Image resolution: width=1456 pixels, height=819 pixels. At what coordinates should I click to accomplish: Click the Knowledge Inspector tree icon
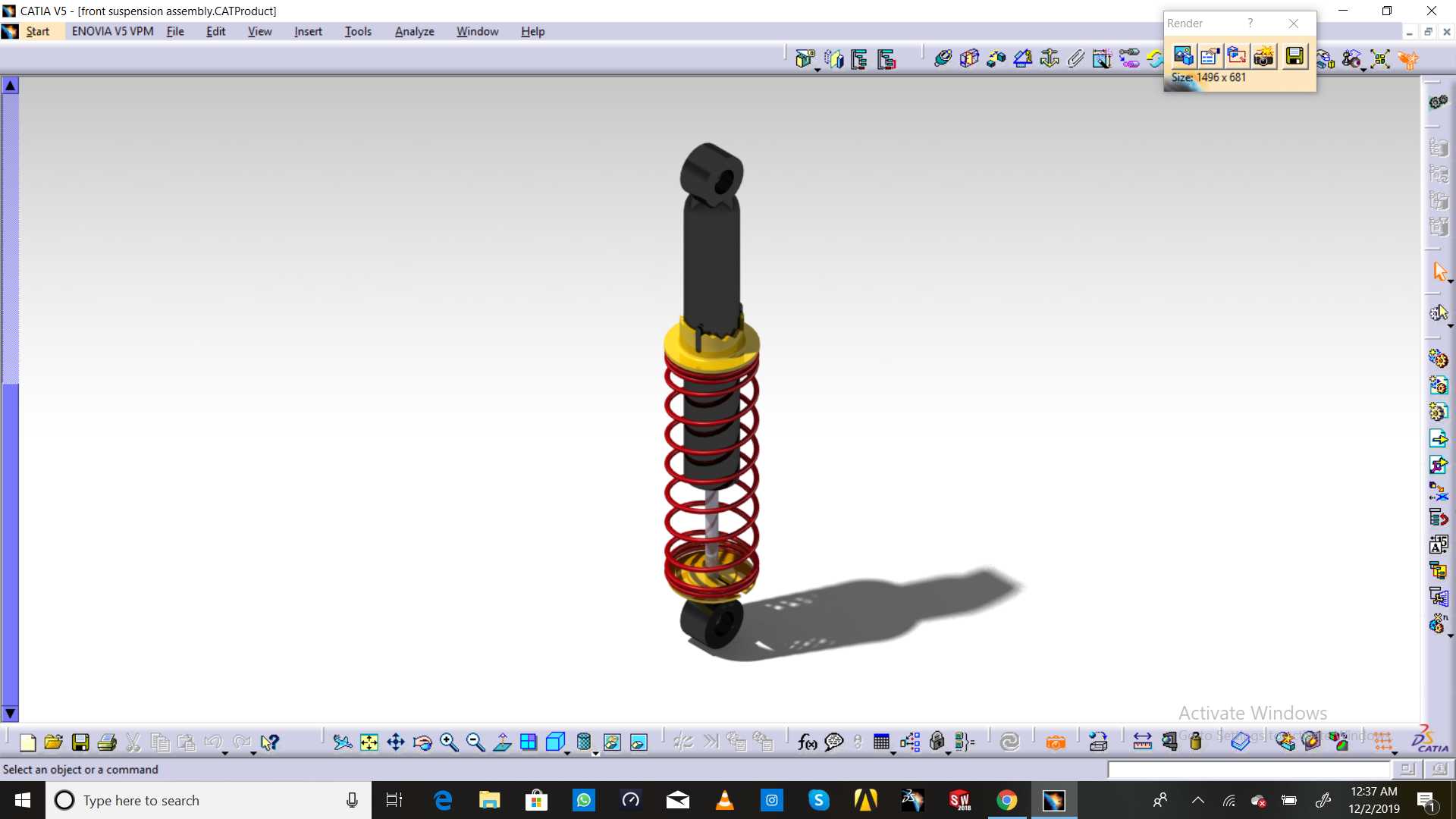coord(910,742)
